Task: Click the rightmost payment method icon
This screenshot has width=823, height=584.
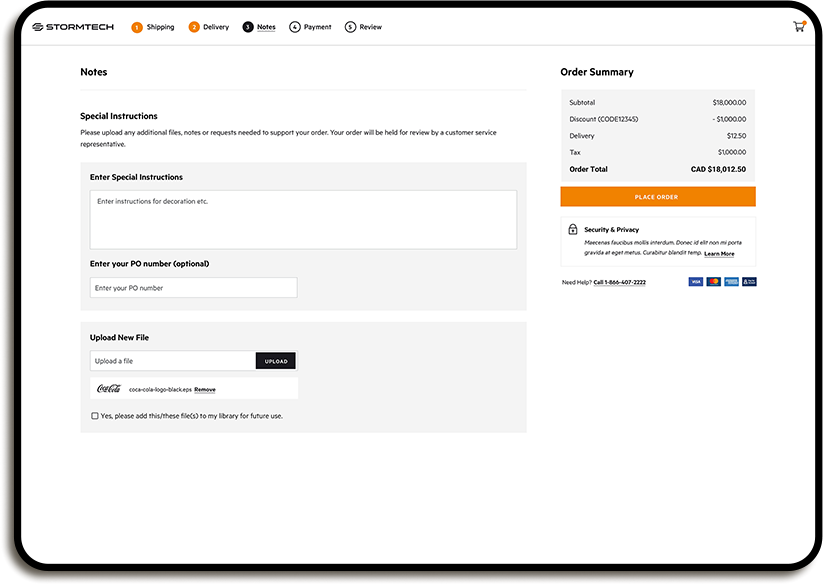Action: pyautogui.click(x=751, y=282)
